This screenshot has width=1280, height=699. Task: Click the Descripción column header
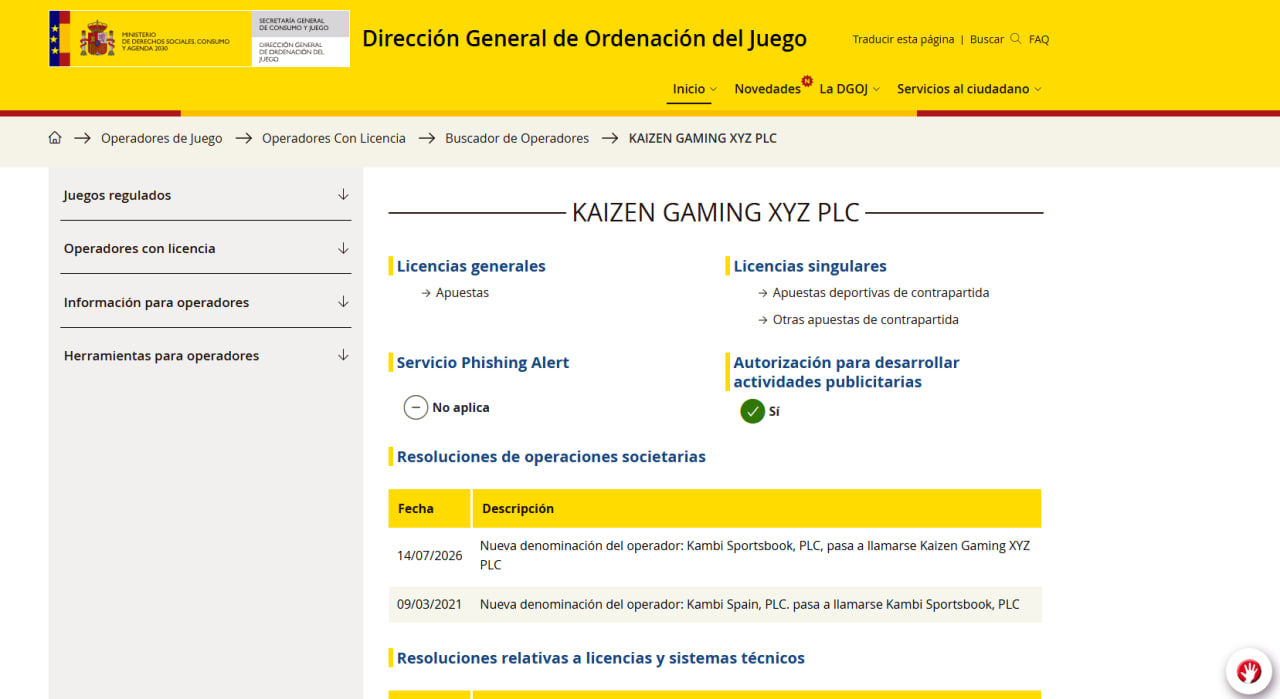point(757,508)
